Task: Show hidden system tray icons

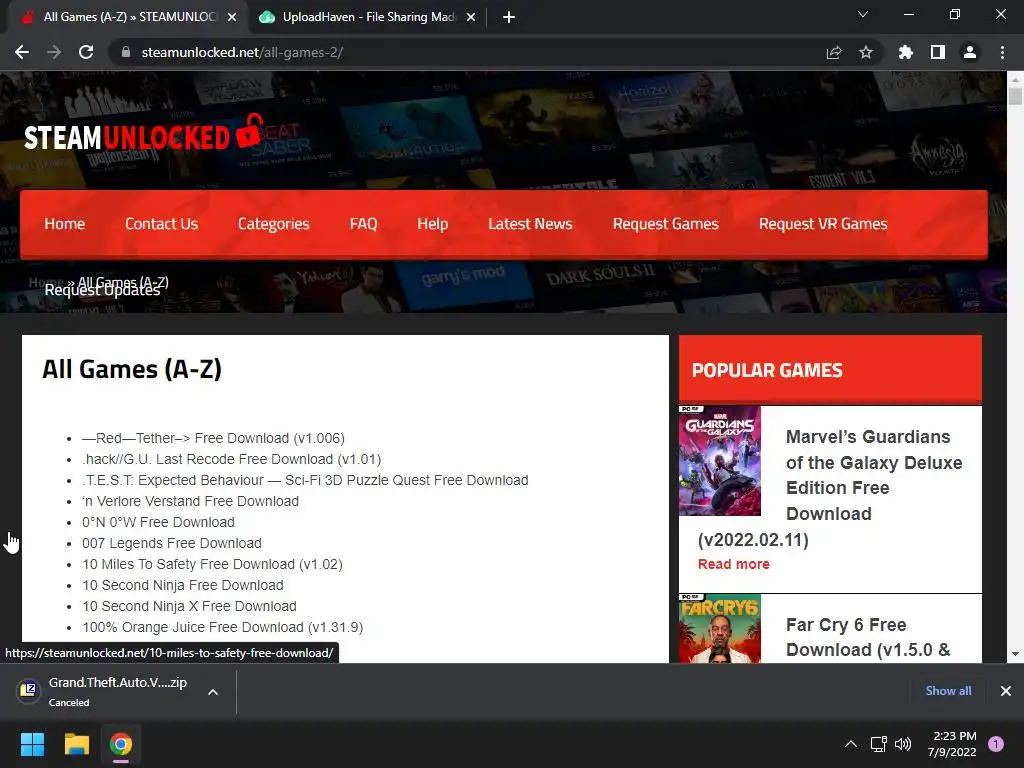Action: [850, 744]
